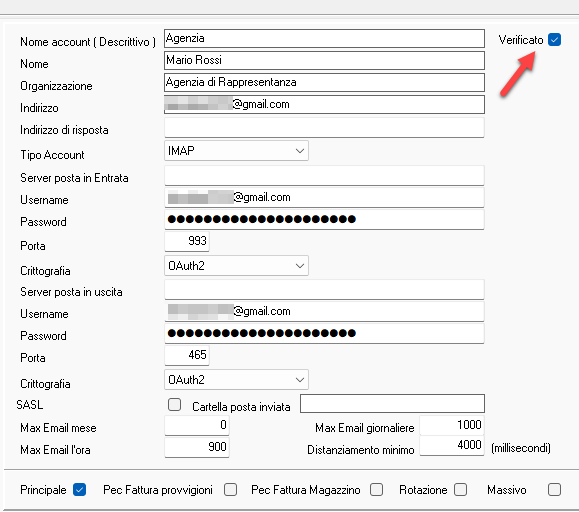This screenshot has height=512, width=579.
Task: Check the Massivo option
Action: pos(554,489)
